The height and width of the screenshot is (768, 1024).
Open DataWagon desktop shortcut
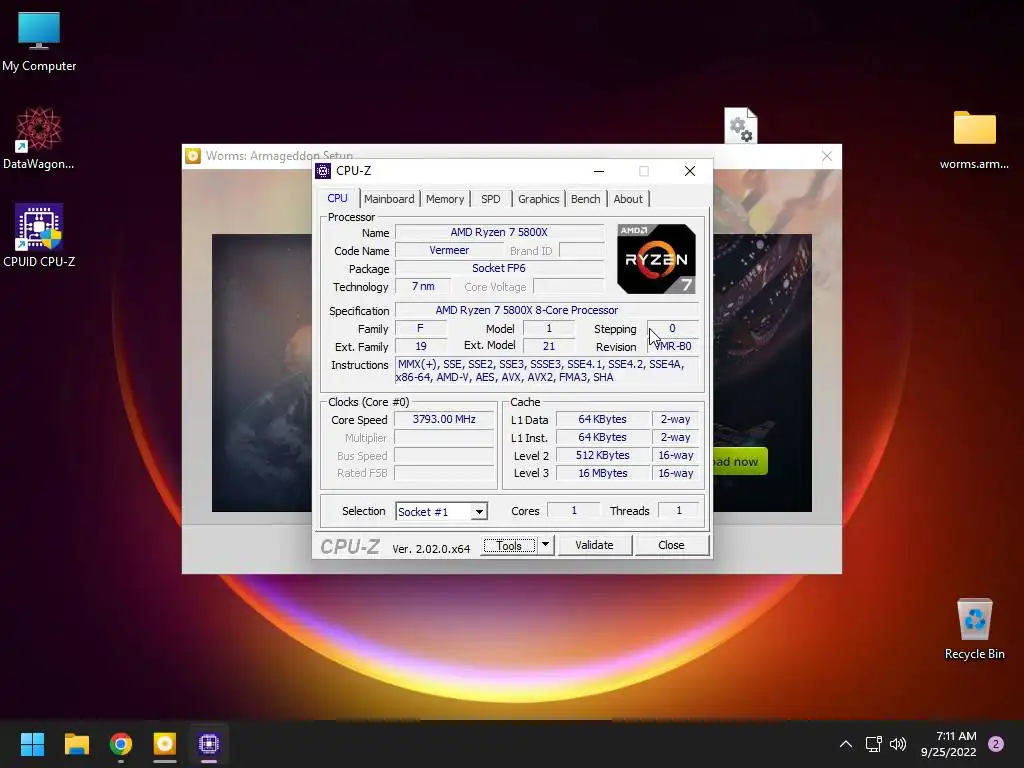pyautogui.click(x=39, y=138)
